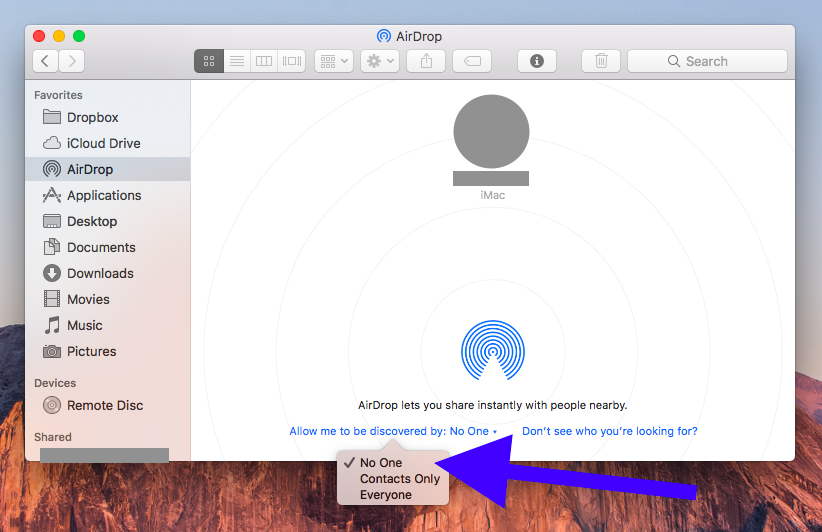Click the Devices section header
This screenshot has width=822, height=532.
[55, 383]
